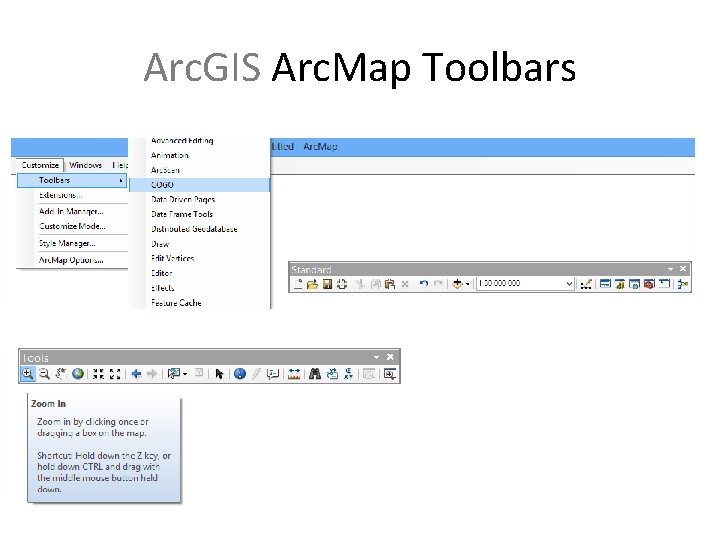
Task: Open the Customize menu
Action: (x=40, y=165)
